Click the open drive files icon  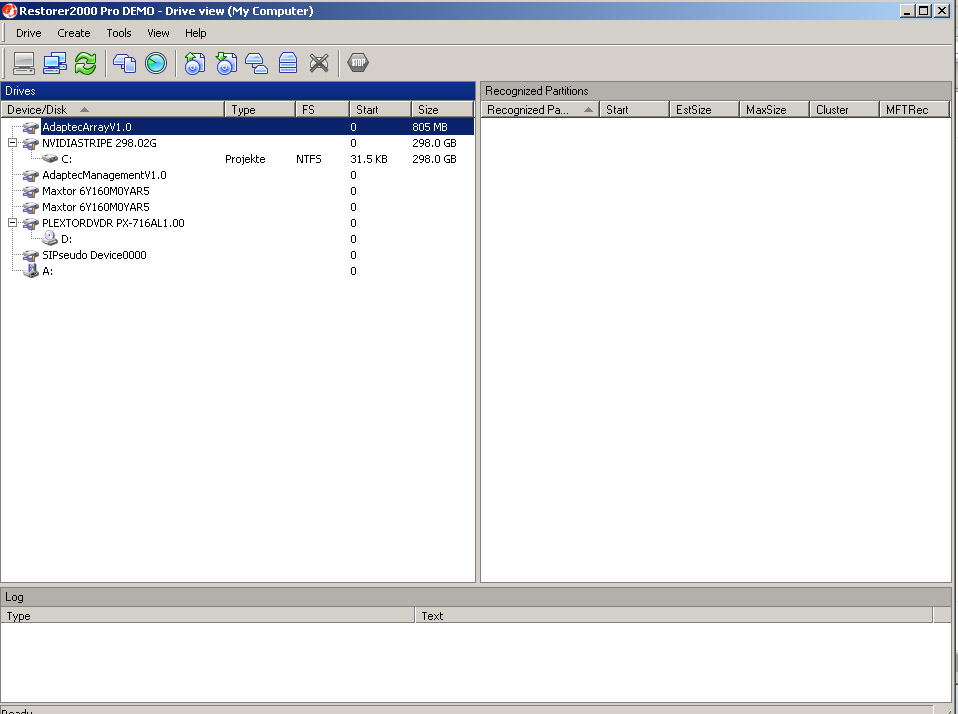click(125, 63)
